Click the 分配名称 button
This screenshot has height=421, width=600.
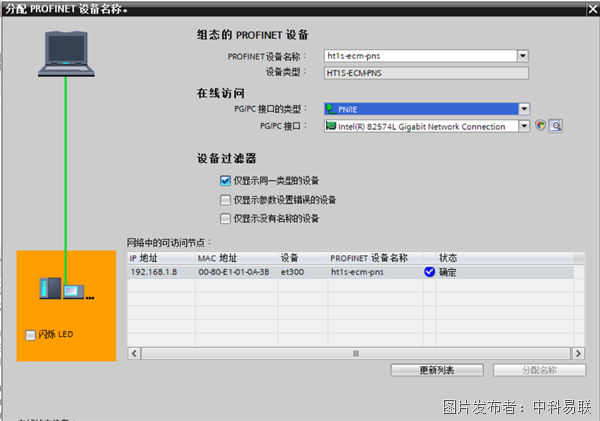539,370
